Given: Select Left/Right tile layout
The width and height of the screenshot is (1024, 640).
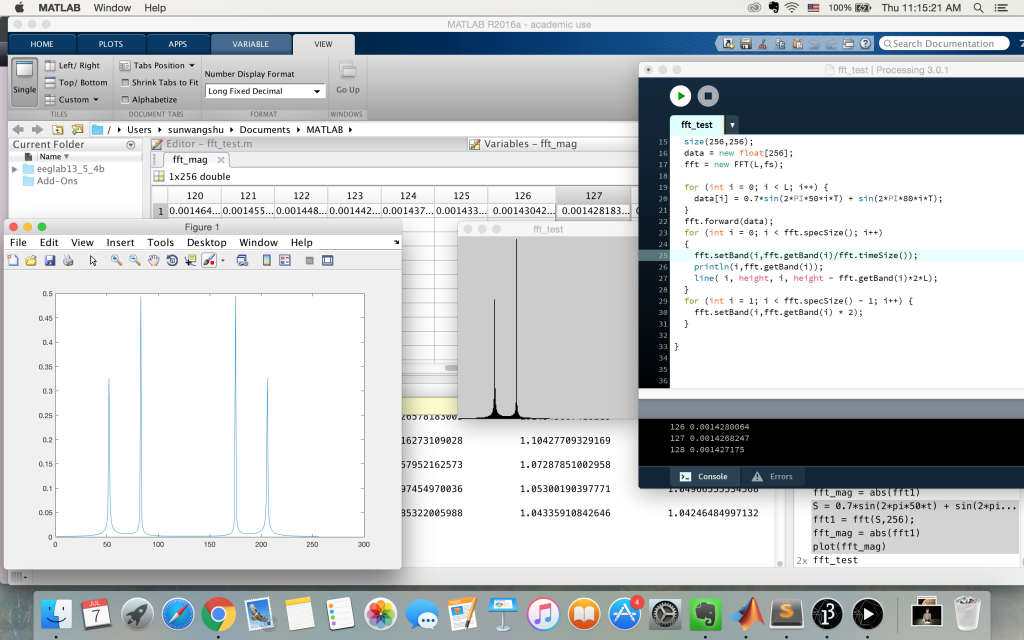Looking at the screenshot, I should click(72, 65).
